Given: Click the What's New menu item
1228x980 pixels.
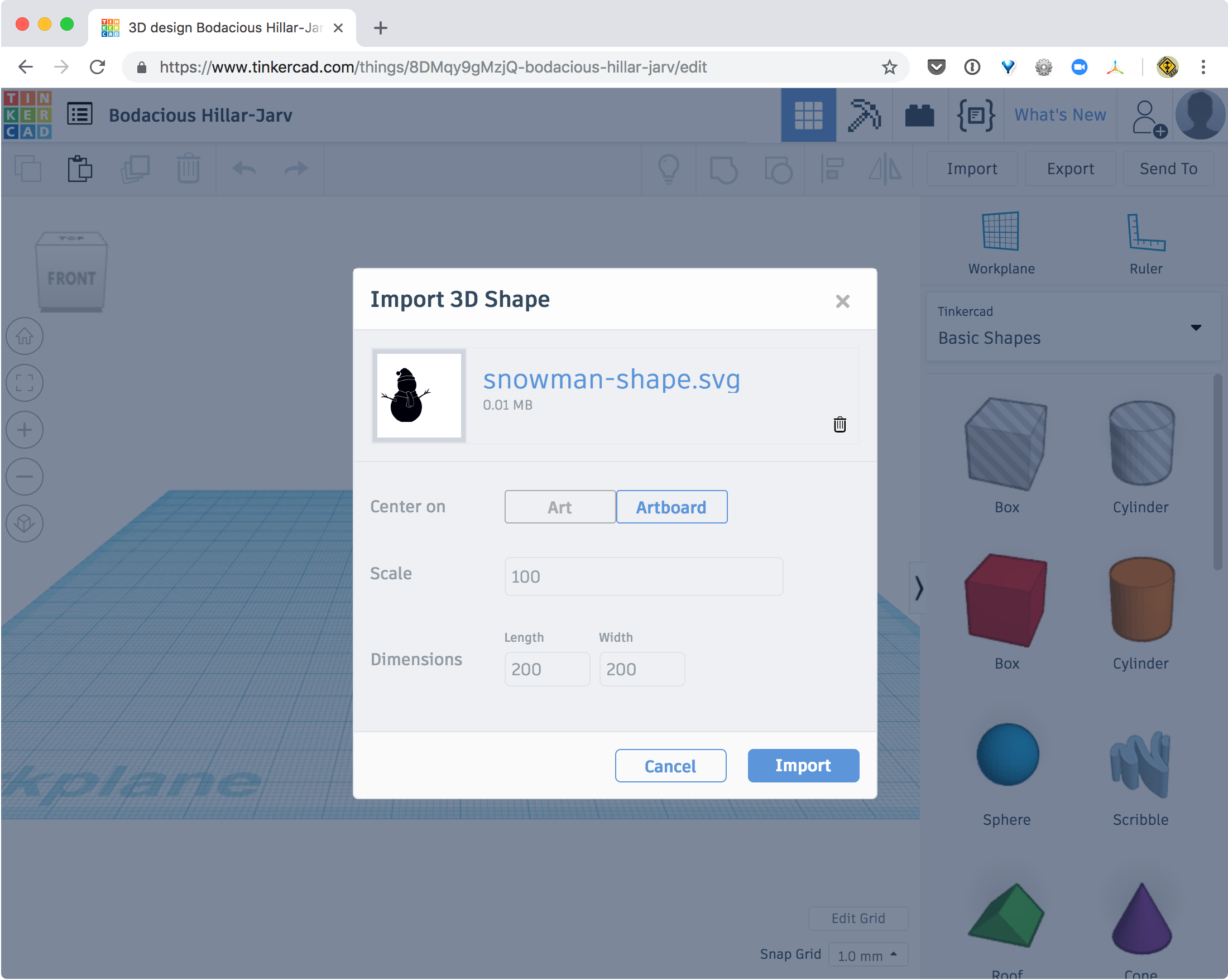Looking at the screenshot, I should point(1059,114).
